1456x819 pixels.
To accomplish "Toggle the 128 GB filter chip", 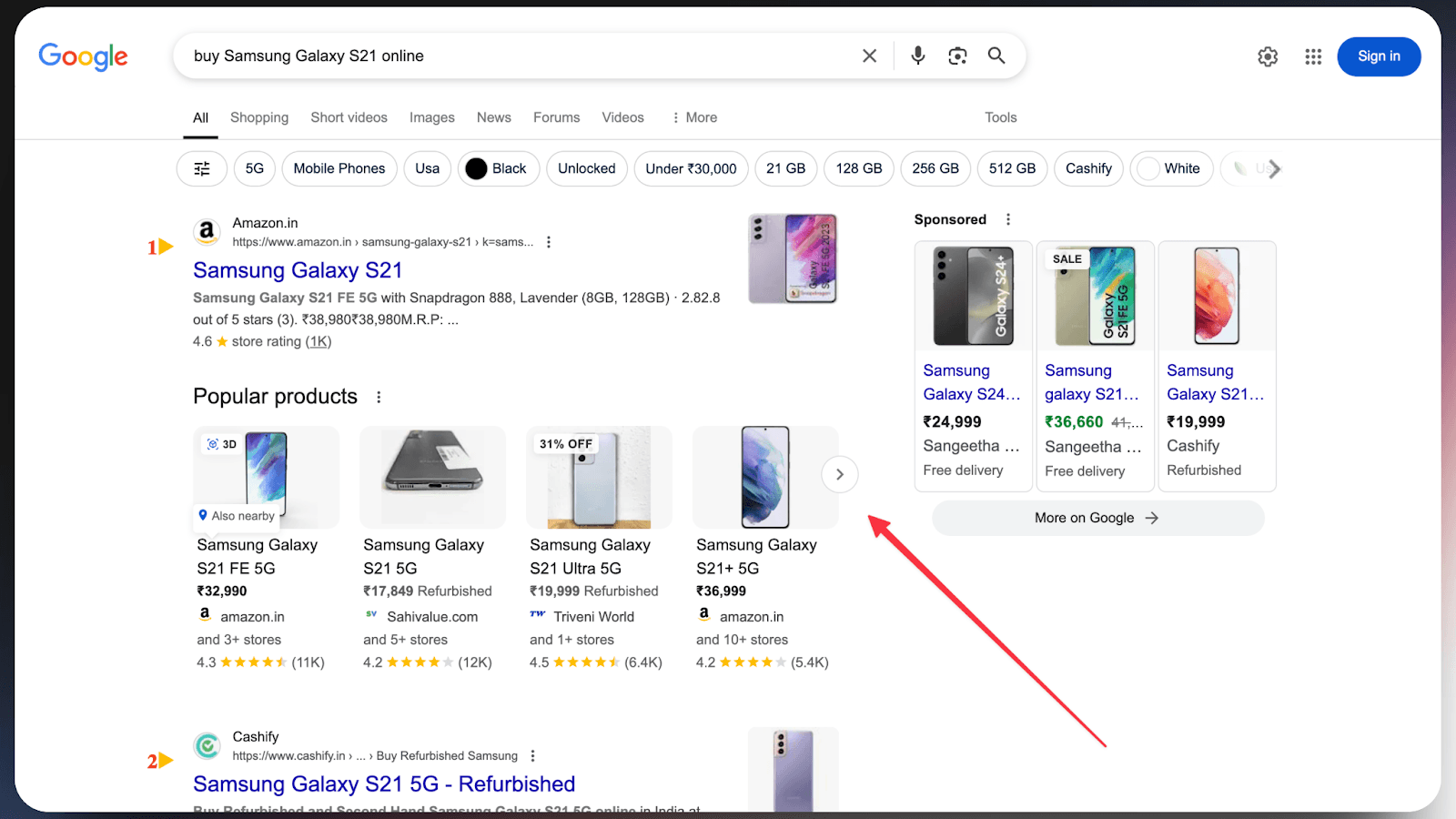I will [859, 168].
